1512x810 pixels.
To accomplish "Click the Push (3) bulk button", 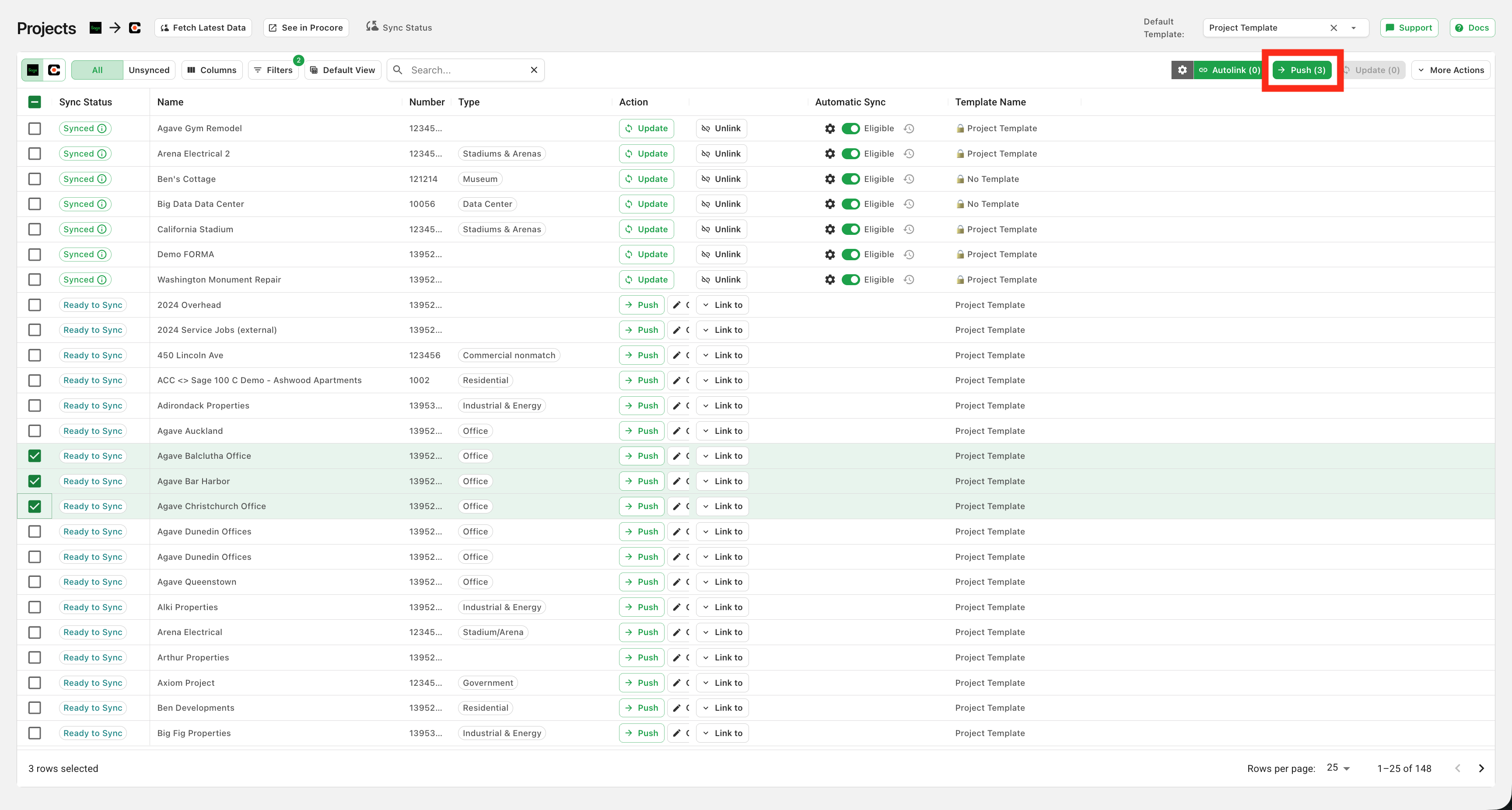I will point(1302,70).
